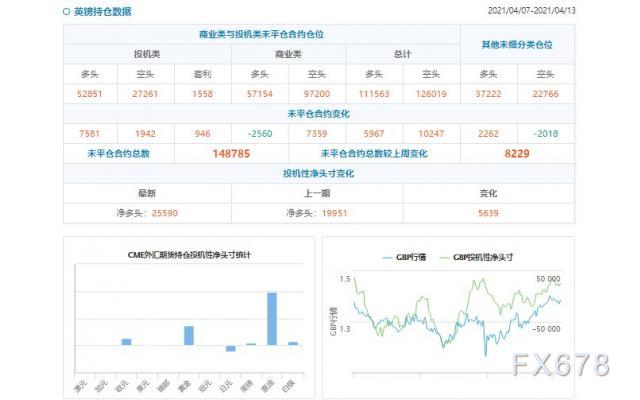Click the 1.3 left axis label
This screenshot has width=640, height=400.
pos(345,329)
